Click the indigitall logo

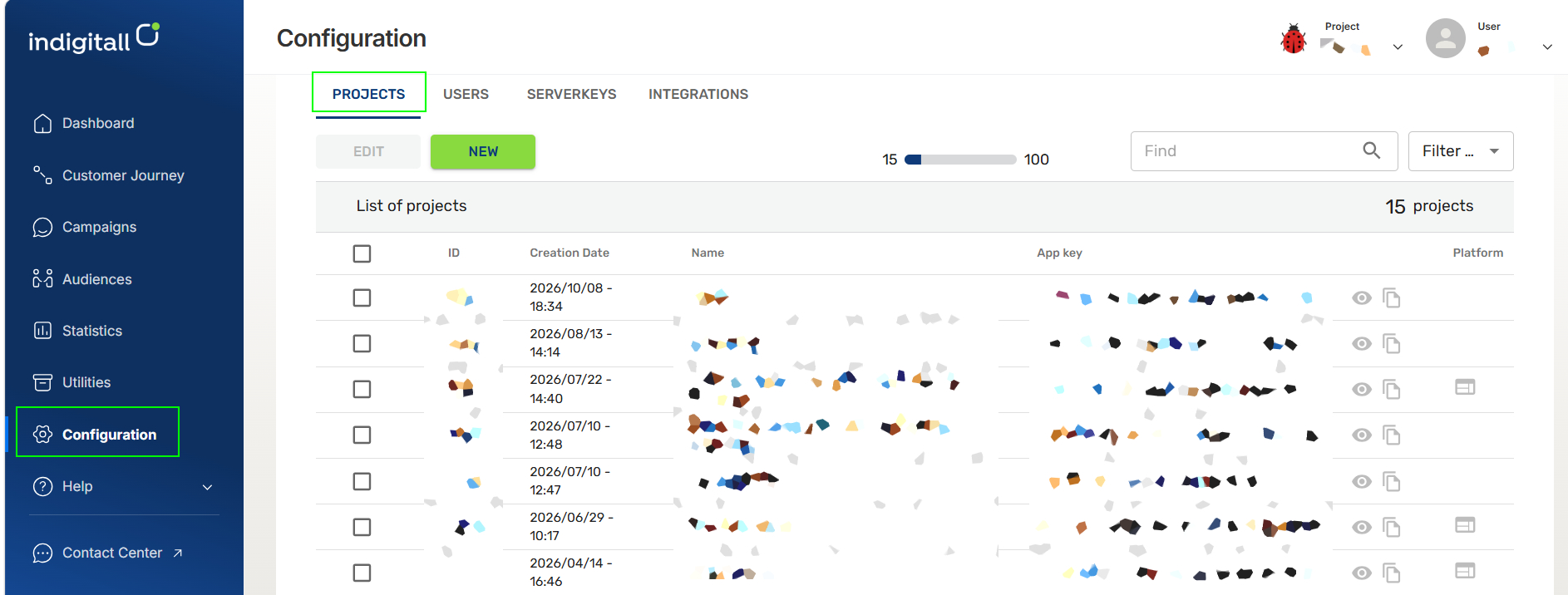point(94,38)
